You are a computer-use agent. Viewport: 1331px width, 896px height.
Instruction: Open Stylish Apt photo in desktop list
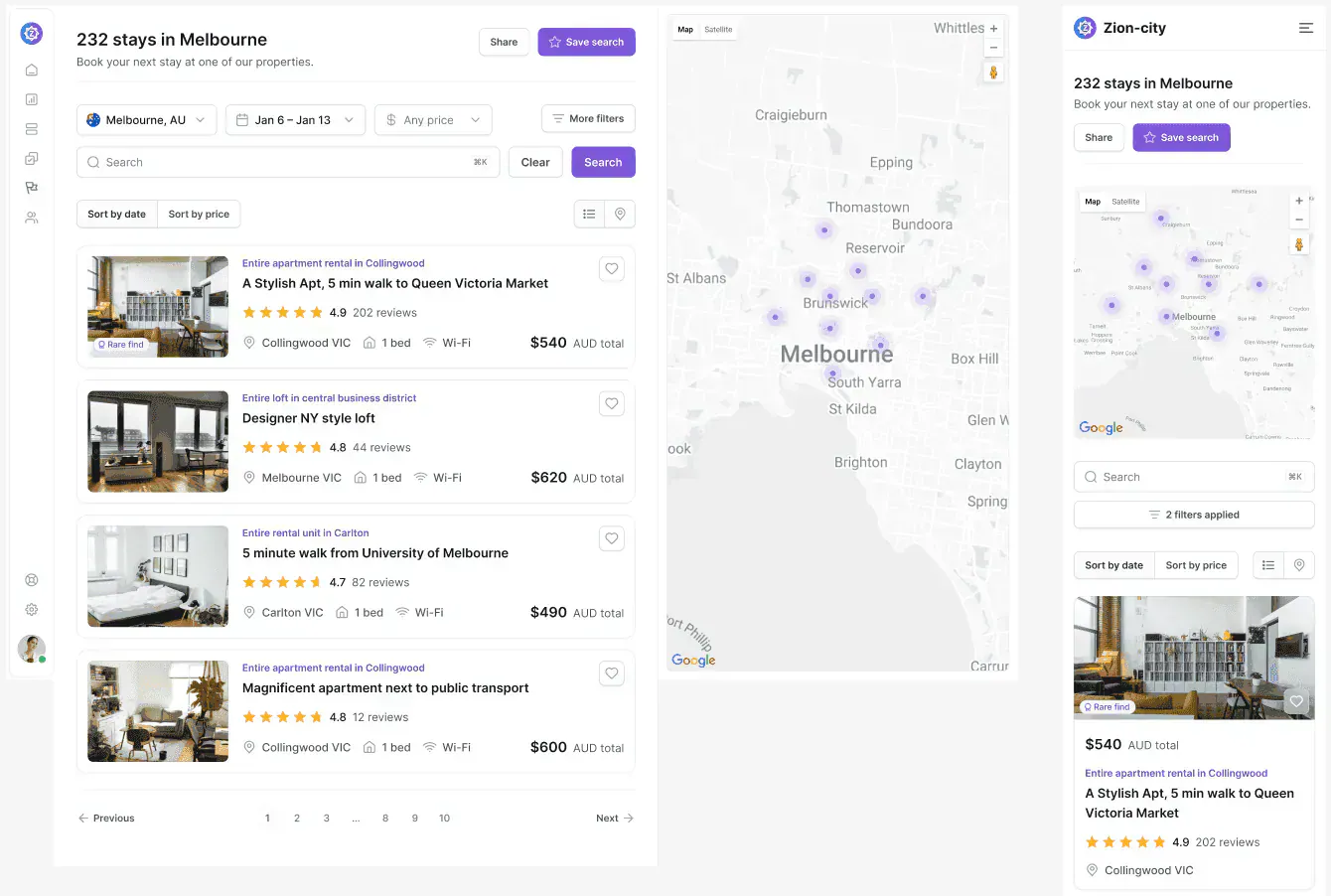click(158, 307)
